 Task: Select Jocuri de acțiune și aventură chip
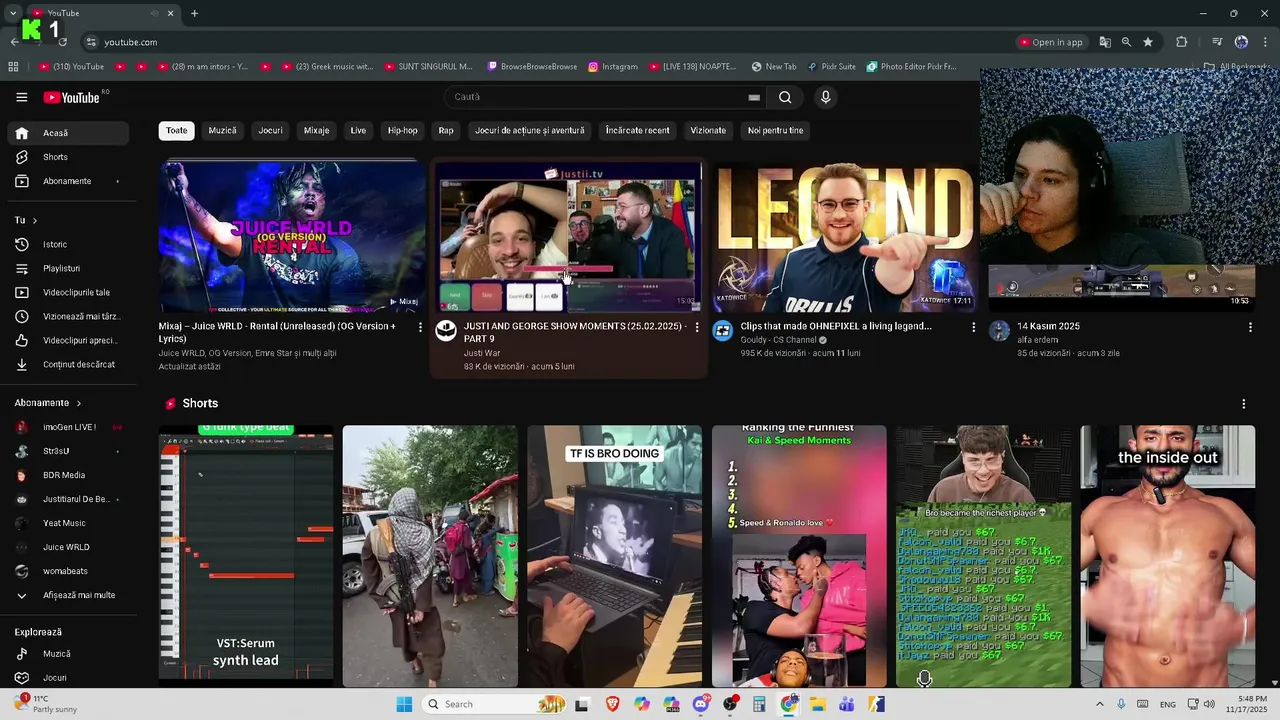click(x=529, y=131)
